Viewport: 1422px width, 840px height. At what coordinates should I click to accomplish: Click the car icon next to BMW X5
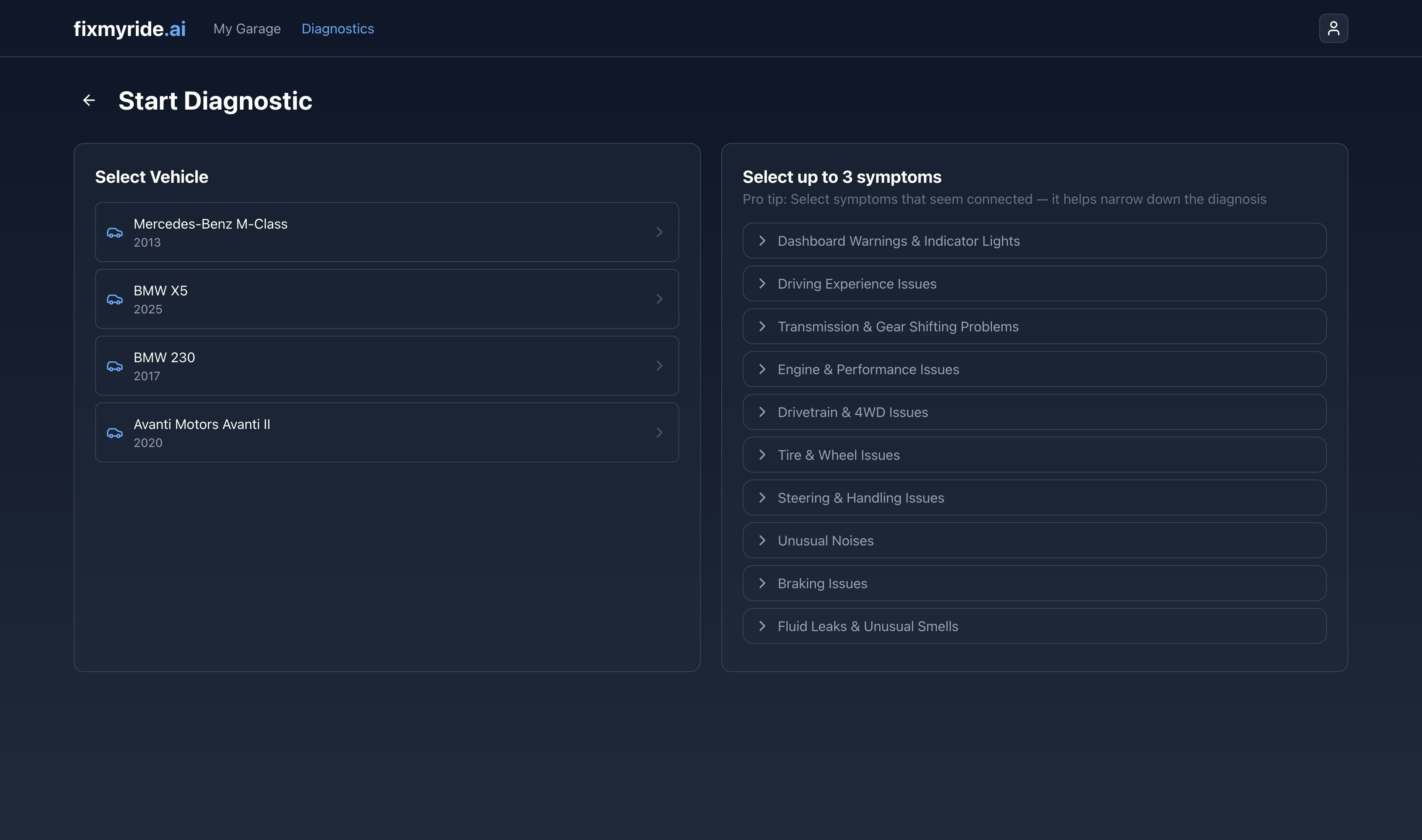(115, 299)
